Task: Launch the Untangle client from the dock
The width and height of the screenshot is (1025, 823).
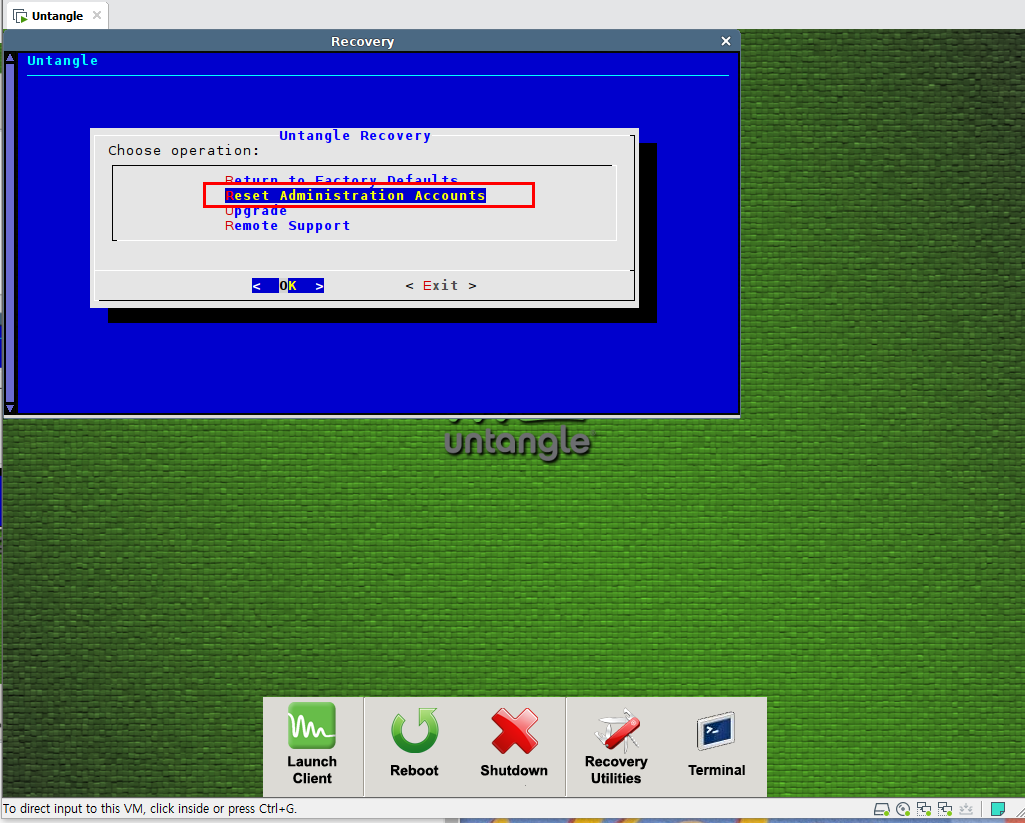Action: [x=312, y=744]
